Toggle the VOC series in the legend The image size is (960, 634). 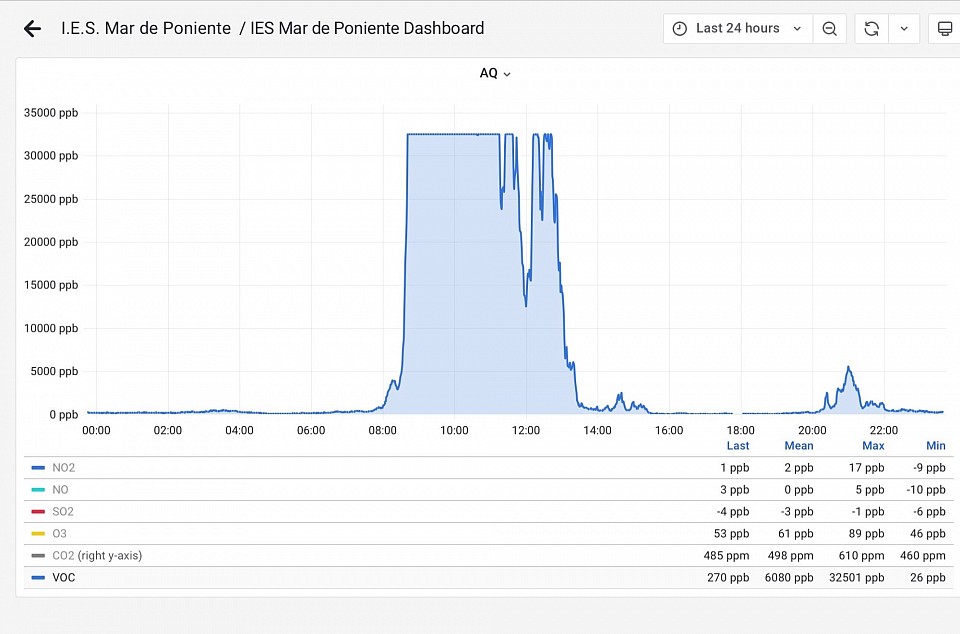[x=64, y=578]
